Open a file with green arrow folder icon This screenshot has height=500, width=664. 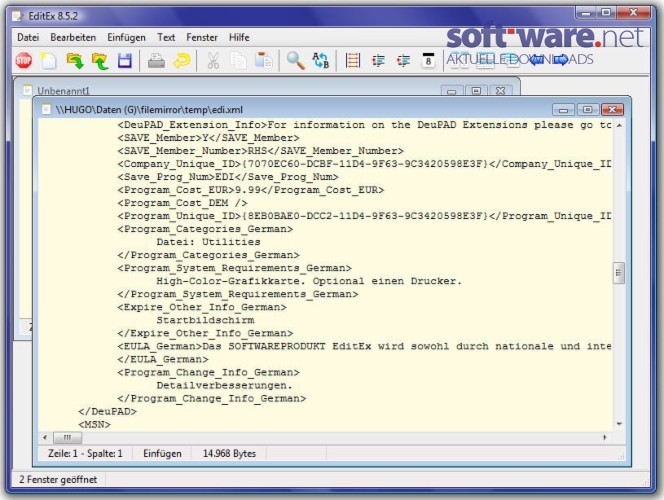[75, 61]
